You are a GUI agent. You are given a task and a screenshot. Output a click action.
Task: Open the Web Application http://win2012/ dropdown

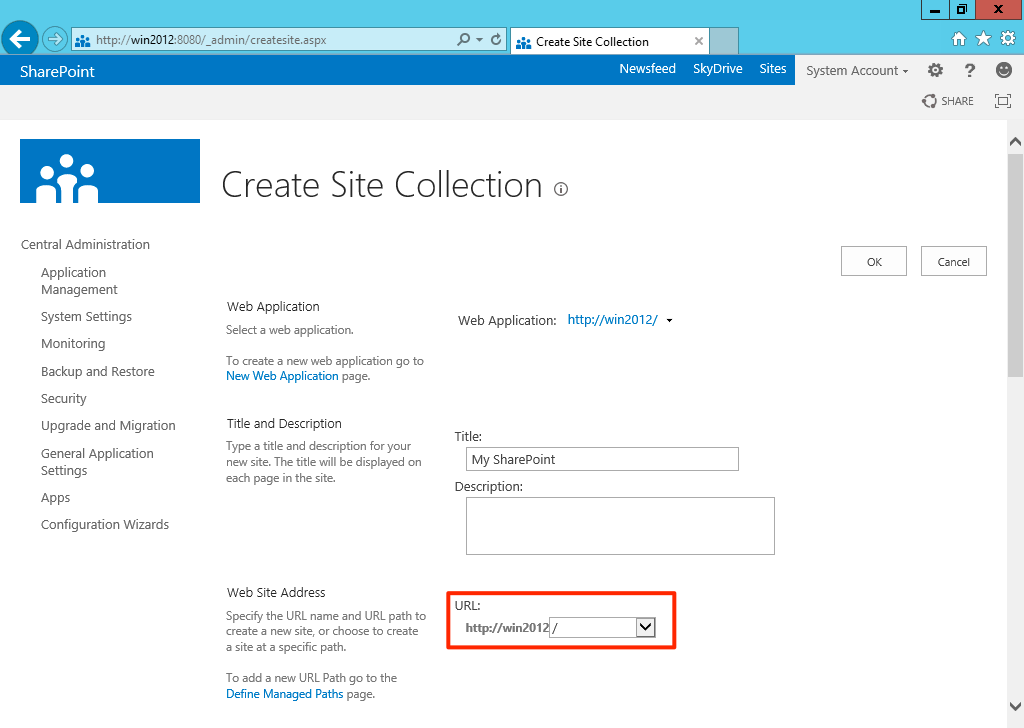(x=620, y=320)
